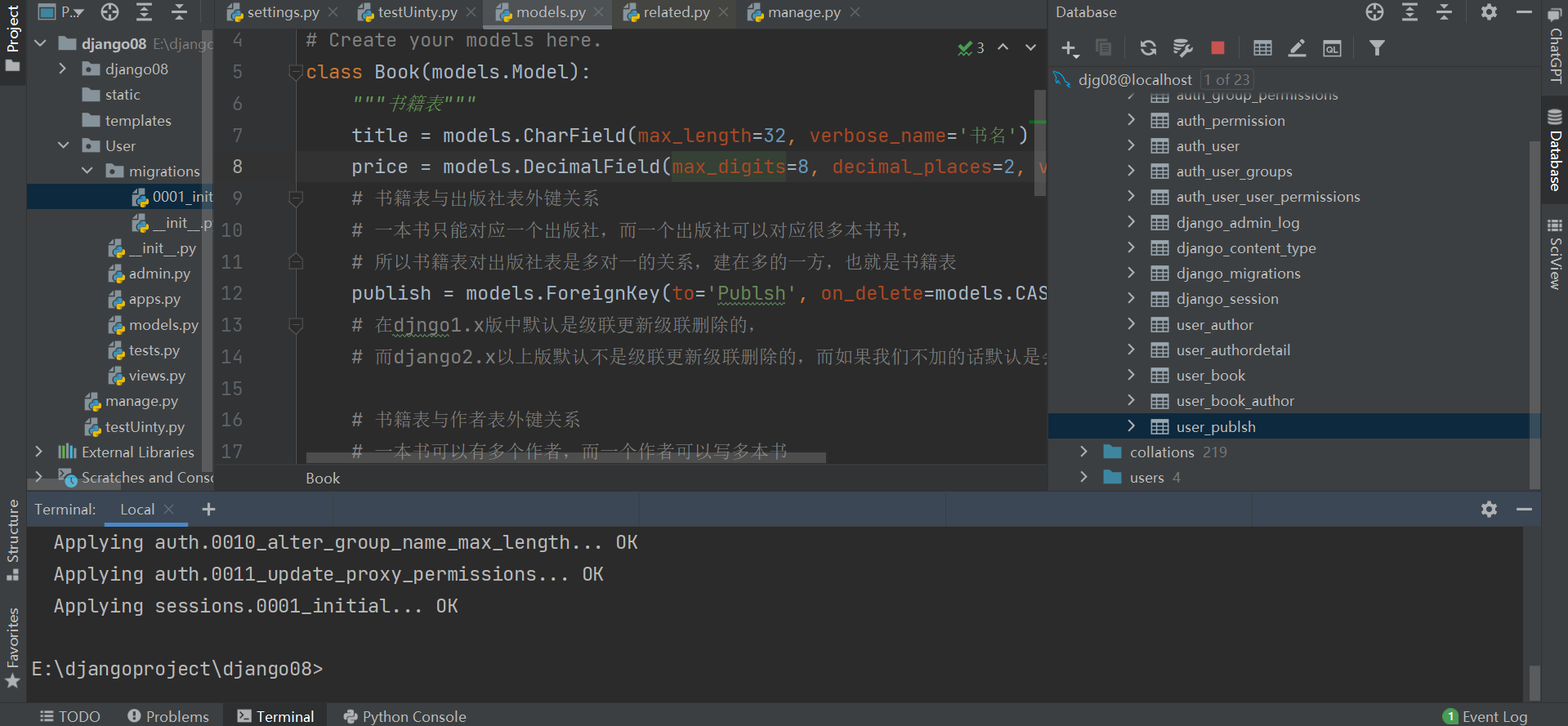Screen dimensions: 1568x726
Task: Go to previous highlighted problem arrow up
Action: [x=1003, y=47]
